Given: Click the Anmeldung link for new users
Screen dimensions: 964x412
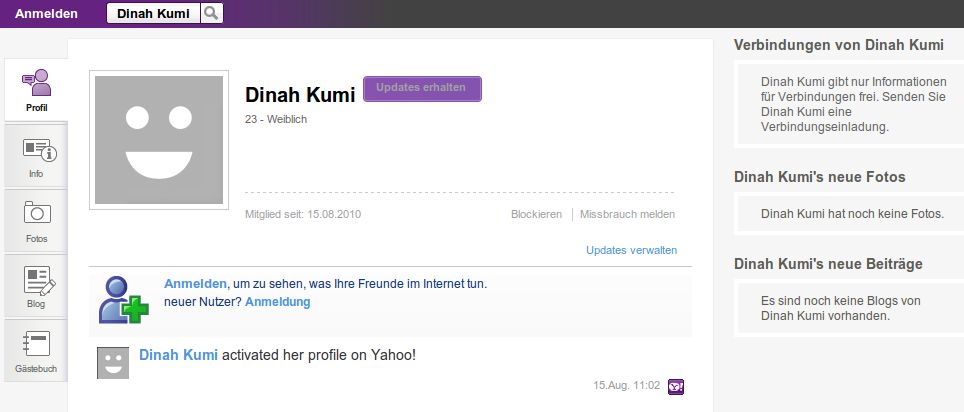Looking at the screenshot, I should [x=277, y=301].
